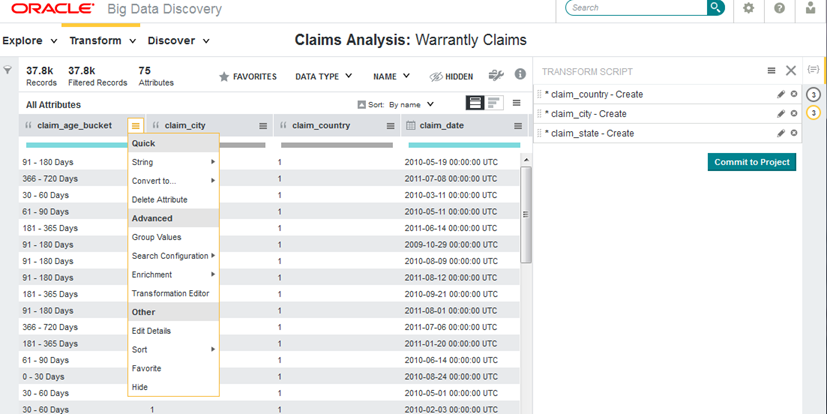Choose Group Values menu entry
The width and height of the screenshot is (827, 414).
click(173, 237)
